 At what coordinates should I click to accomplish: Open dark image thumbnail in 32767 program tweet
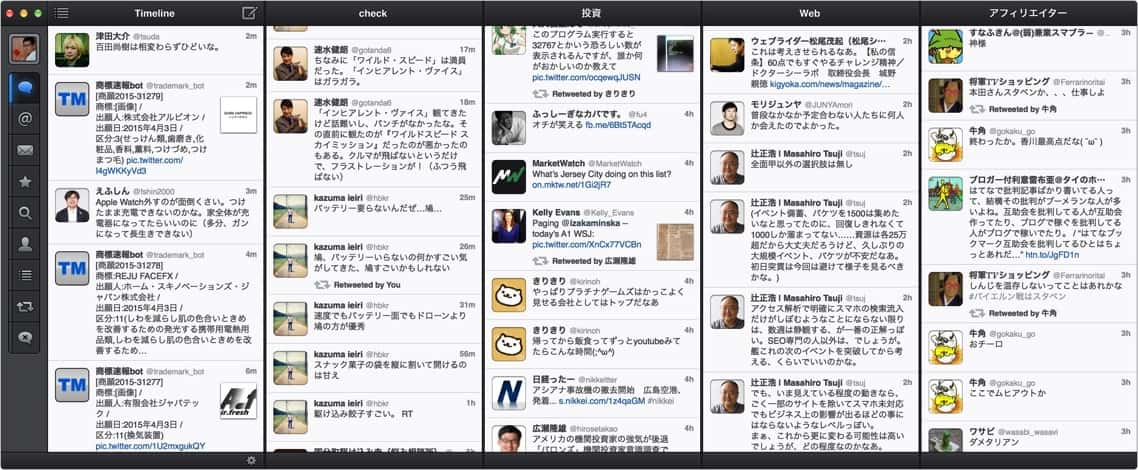(675, 53)
